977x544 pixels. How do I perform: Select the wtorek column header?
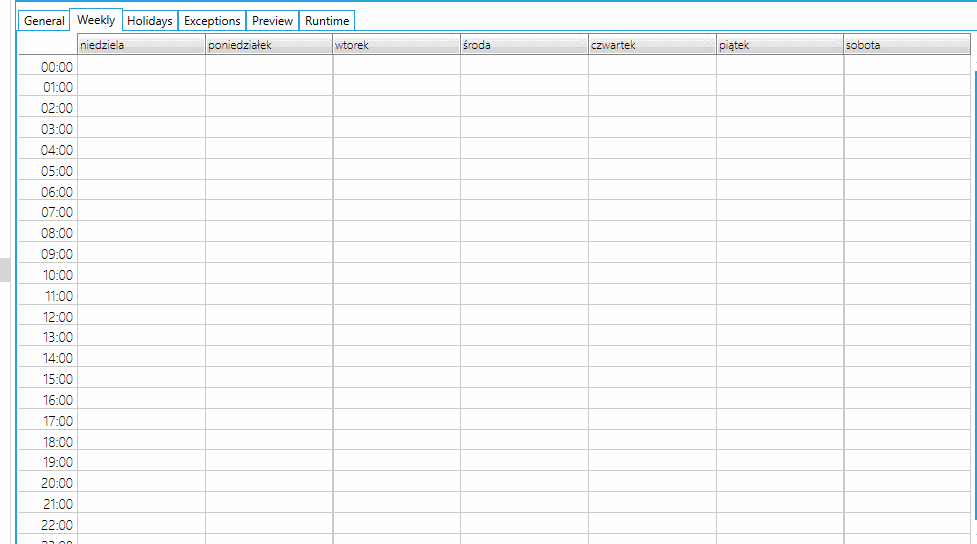[x=396, y=45]
